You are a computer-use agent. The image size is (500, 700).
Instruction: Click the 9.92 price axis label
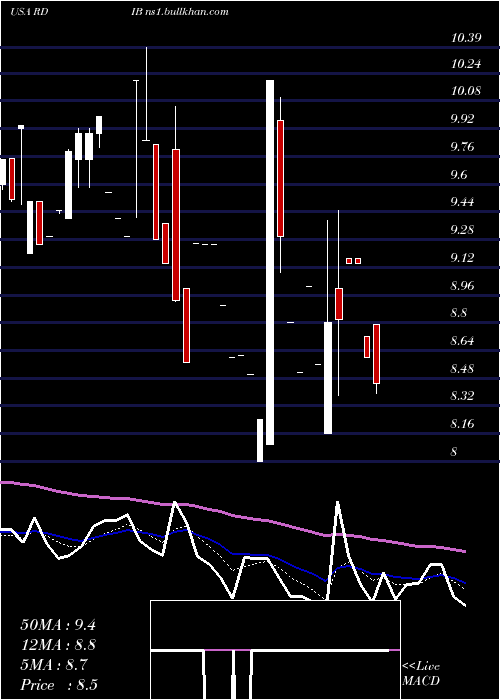click(462, 119)
